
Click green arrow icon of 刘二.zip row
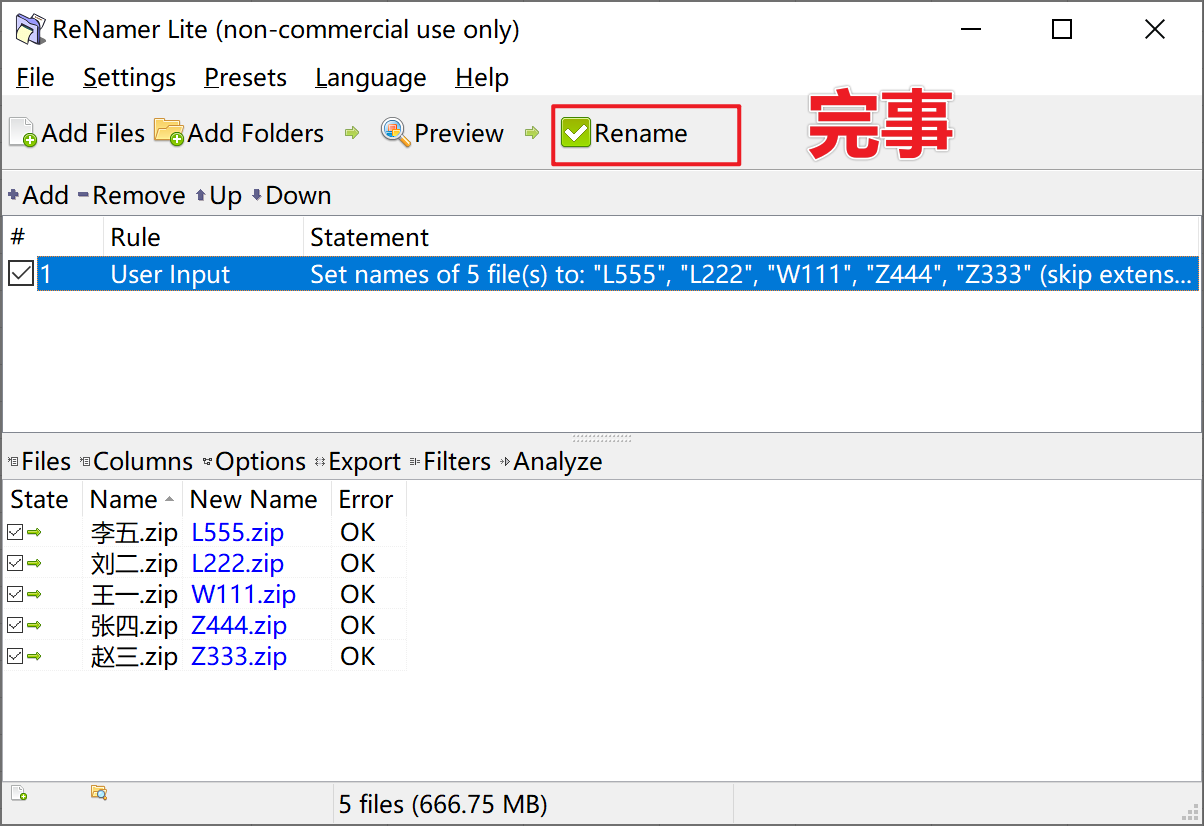(34, 563)
